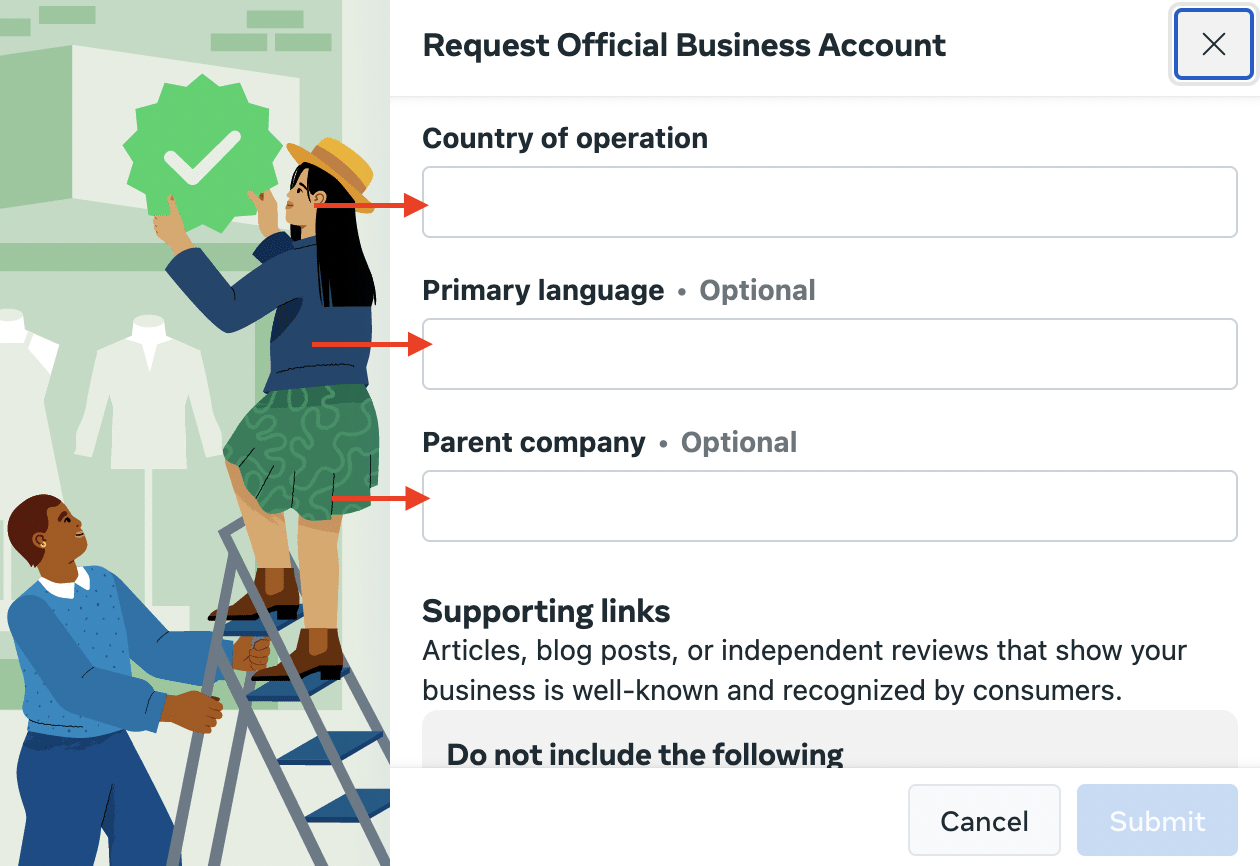This screenshot has width=1260, height=866.
Task: Close the Request Official Business Account dialog
Action: [1213, 44]
